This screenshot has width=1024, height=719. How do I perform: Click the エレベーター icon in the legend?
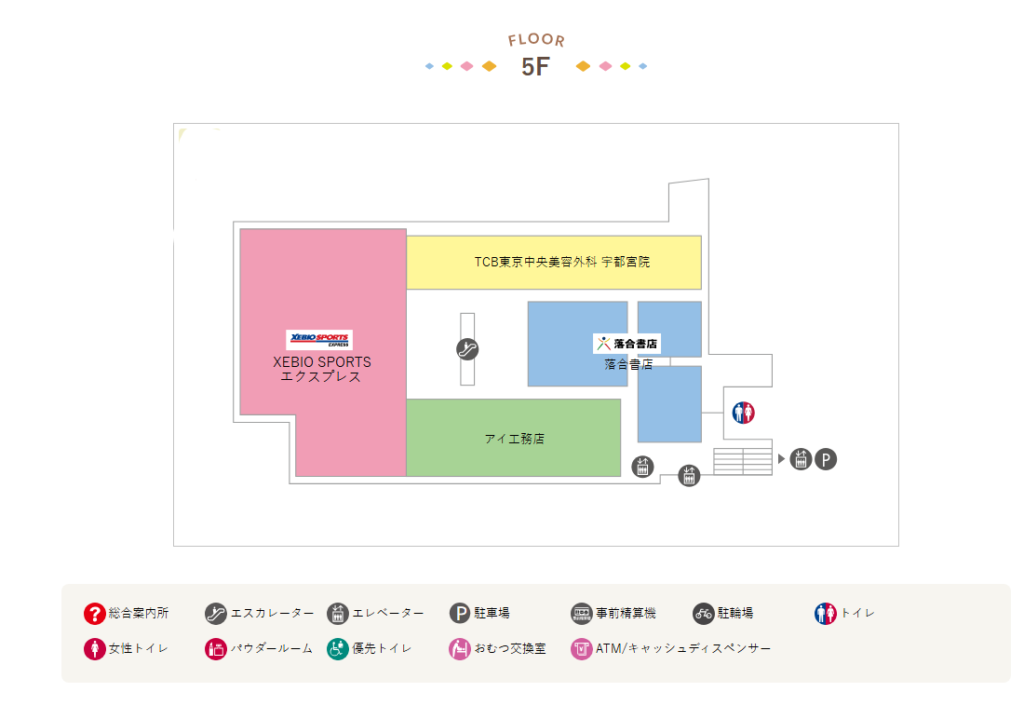338,613
